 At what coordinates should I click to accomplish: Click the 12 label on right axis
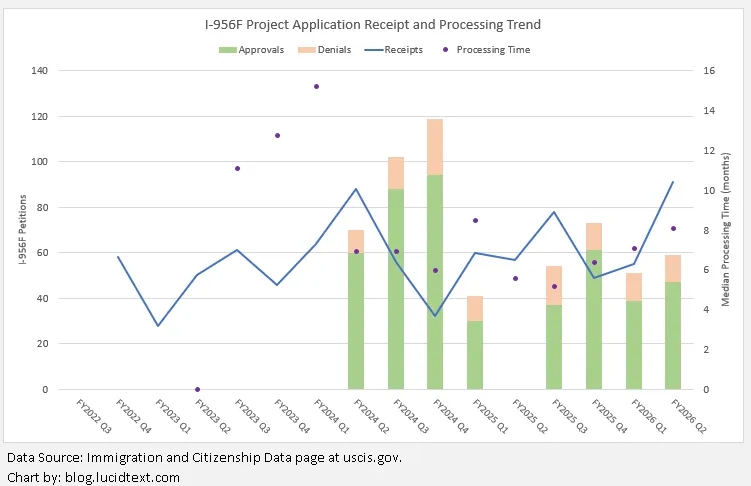click(709, 150)
